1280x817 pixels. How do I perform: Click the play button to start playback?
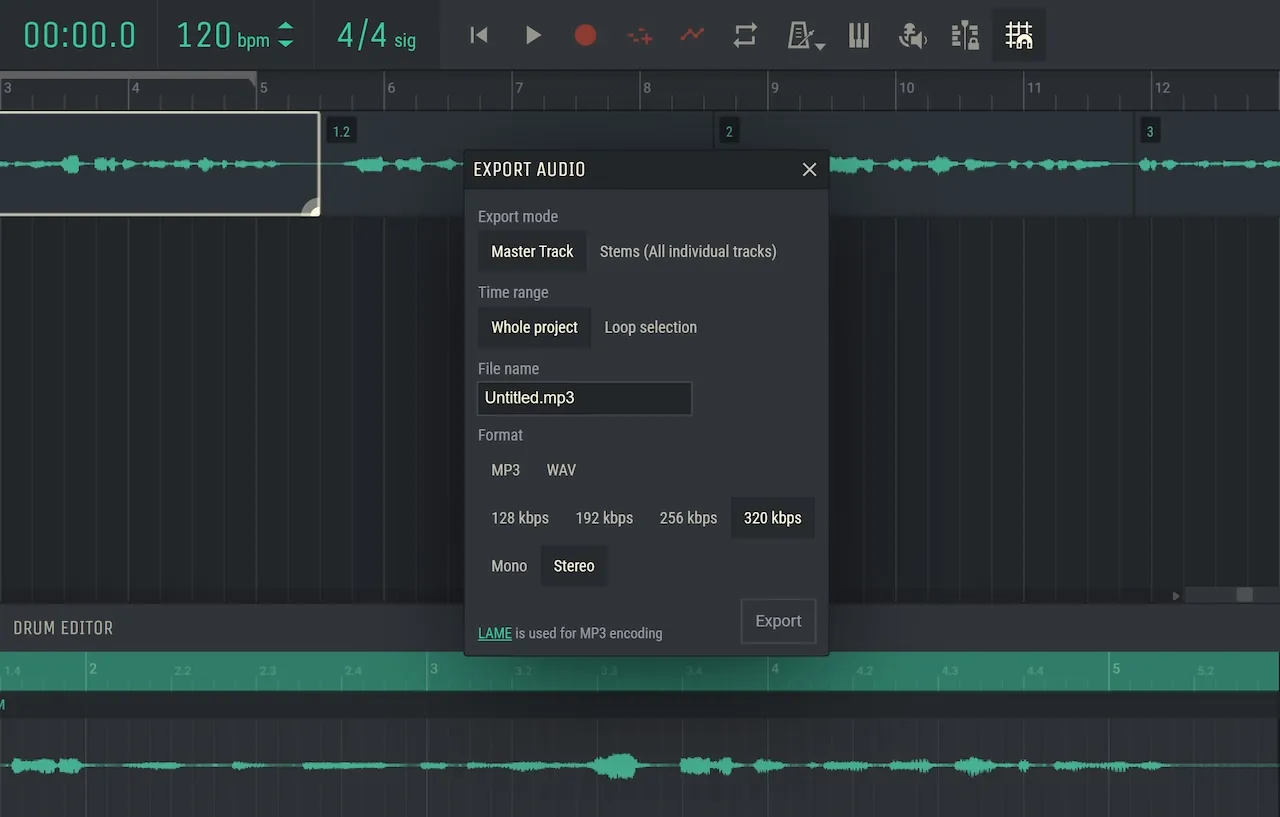[x=533, y=35]
